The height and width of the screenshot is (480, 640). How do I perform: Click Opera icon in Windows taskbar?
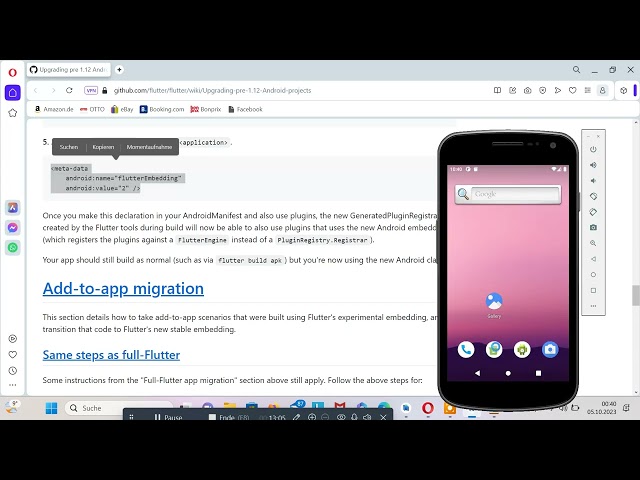click(428, 408)
